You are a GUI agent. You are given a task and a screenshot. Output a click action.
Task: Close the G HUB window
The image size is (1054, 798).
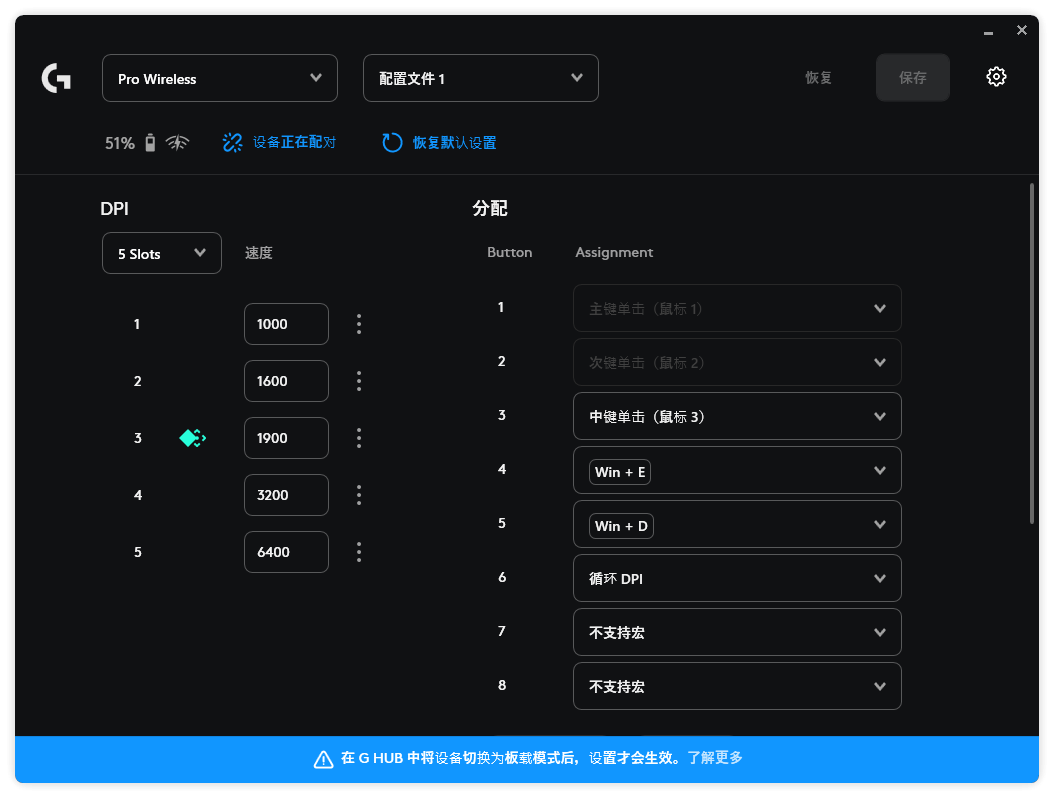click(1022, 30)
